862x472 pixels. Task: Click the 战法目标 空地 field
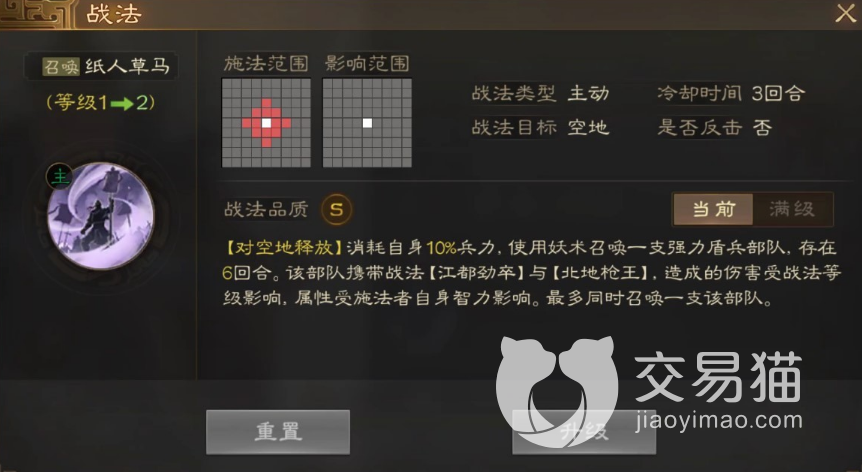tap(540, 127)
